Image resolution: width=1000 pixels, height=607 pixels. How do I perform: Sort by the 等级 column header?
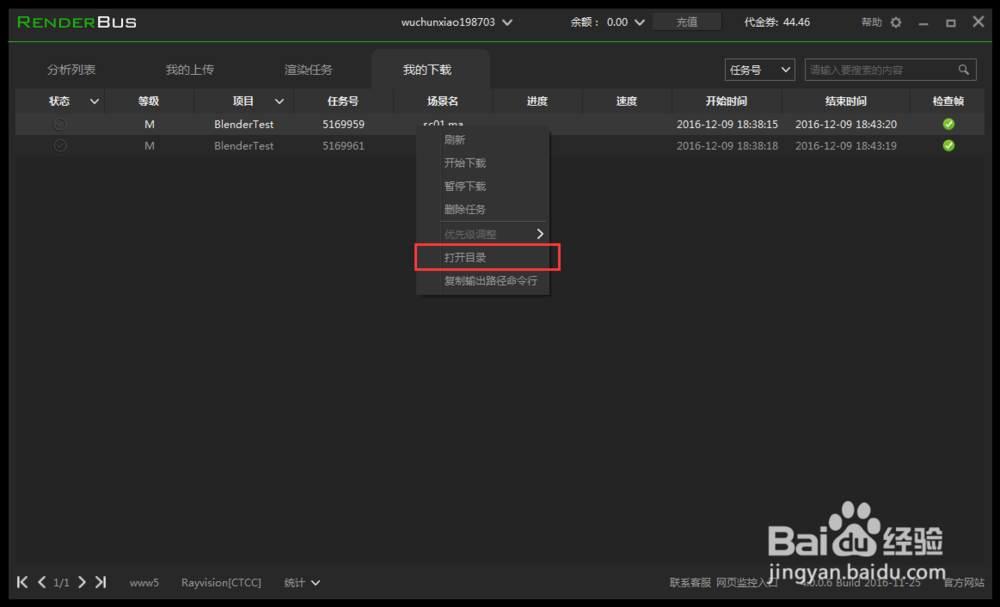149,101
